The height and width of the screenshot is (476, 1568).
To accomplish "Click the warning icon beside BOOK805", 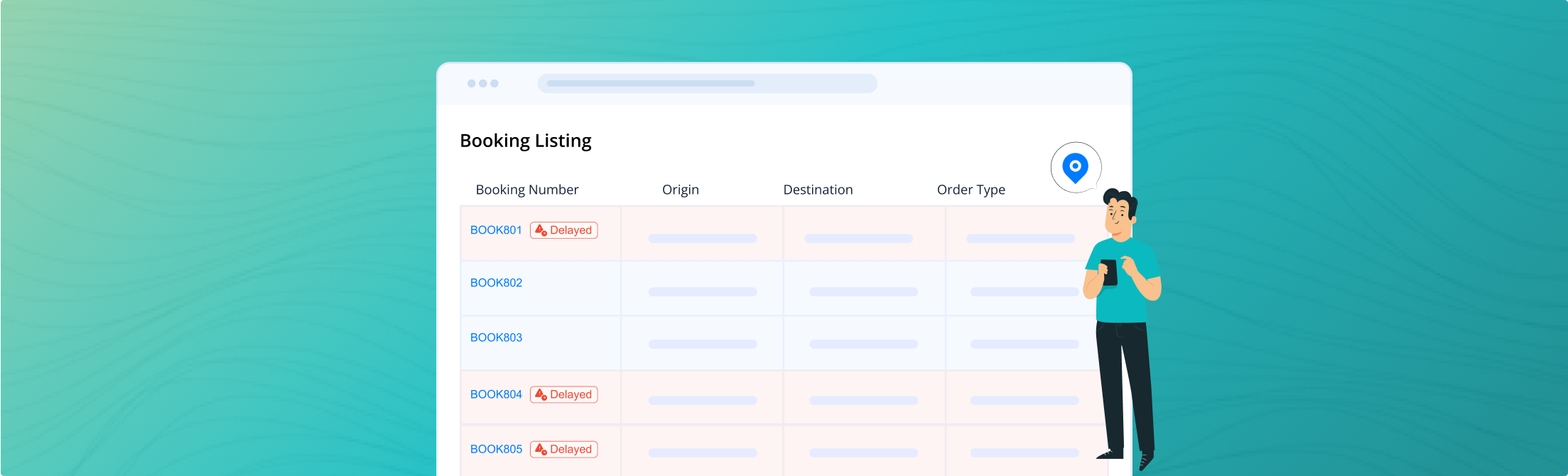I will (541, 449).
